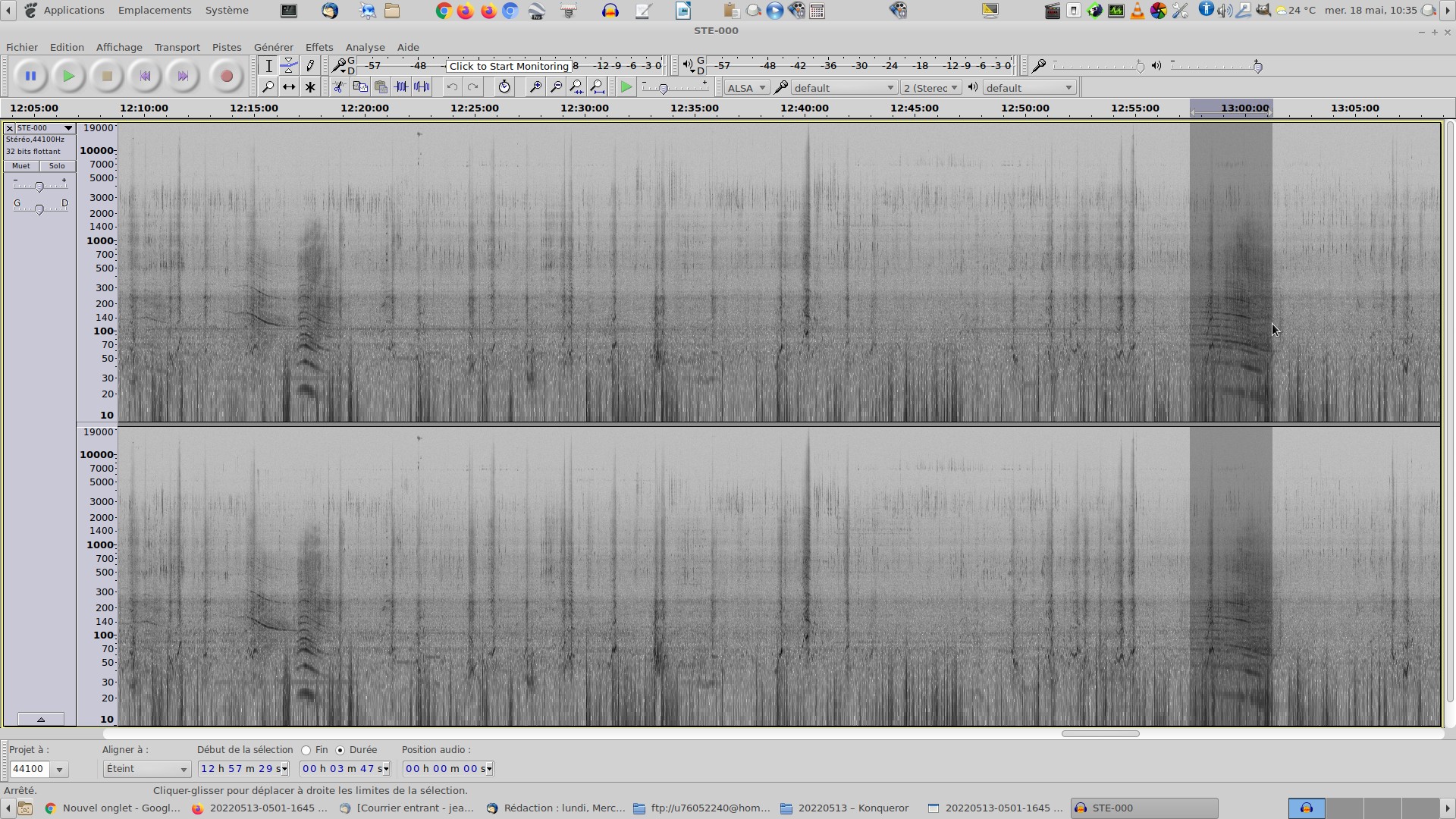
Task: Select the Durée radio button
Action: pyautogui.click(x=340, y=750)
